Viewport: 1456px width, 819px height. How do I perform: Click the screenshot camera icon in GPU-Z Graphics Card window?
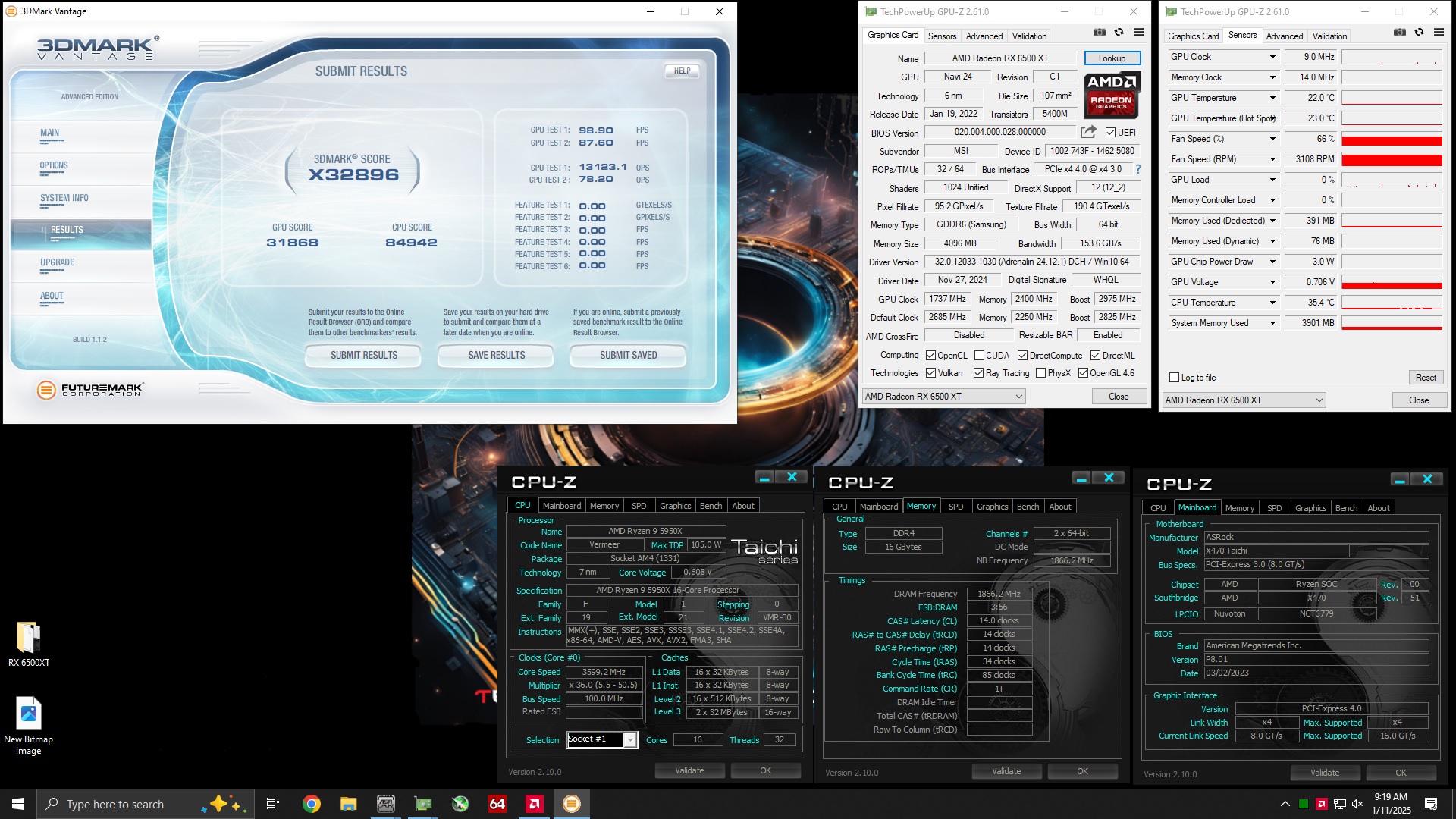tap(1099, 33)
